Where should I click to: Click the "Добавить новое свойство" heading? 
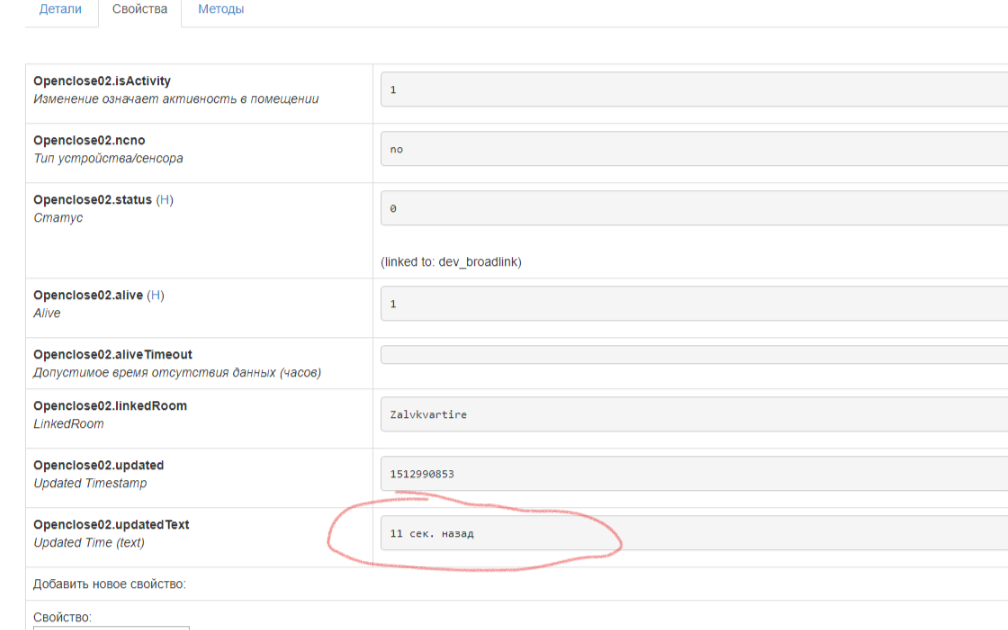(x=110, y=584)
